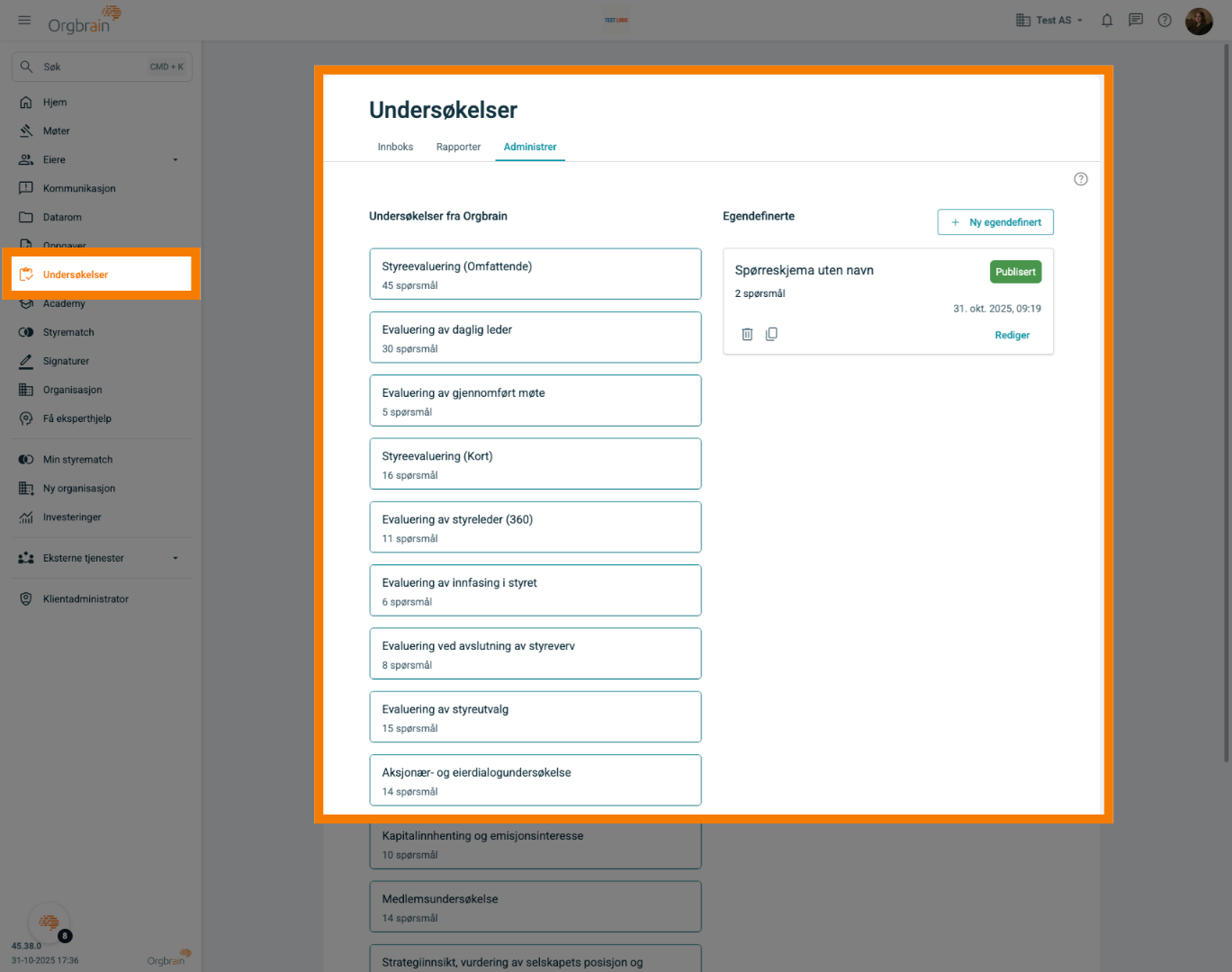Viewport: 1232px width, 972px height.
Task: Open Styreevaluering (Omfattende) survey
Action: tap(535, 274)
